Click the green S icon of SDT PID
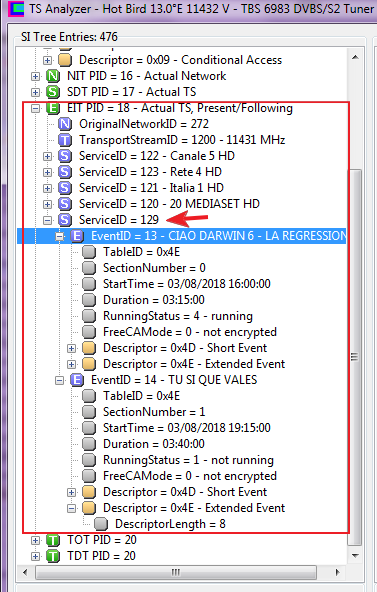Image resolution: width=377 pixels, height=592 pixels. coord(53,92)
